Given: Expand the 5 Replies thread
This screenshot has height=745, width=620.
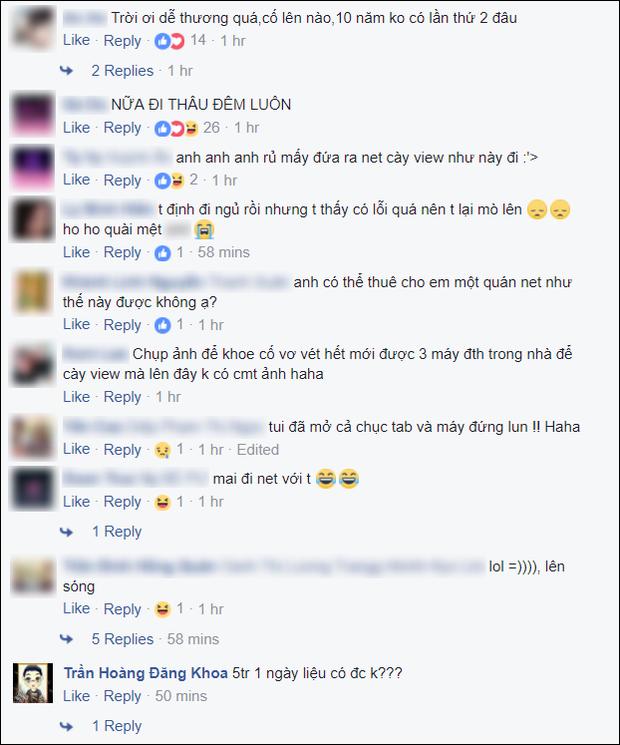Looking at the screenshot, I should click(122, 639).
